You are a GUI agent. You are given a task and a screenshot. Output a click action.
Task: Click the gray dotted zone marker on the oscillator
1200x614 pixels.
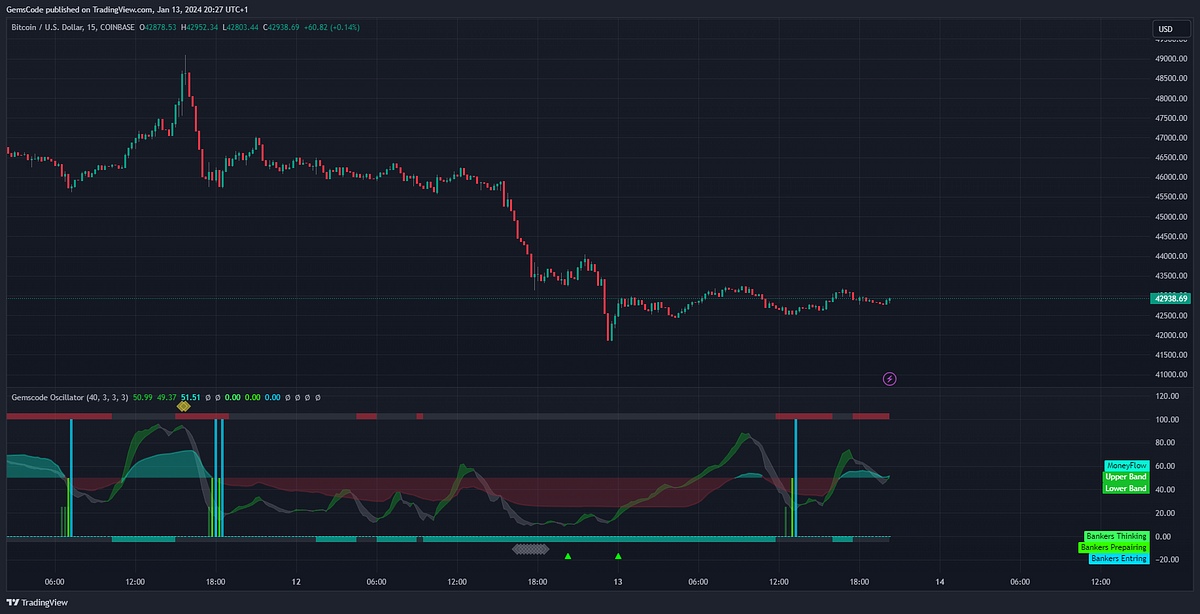[x=532, y=549]
